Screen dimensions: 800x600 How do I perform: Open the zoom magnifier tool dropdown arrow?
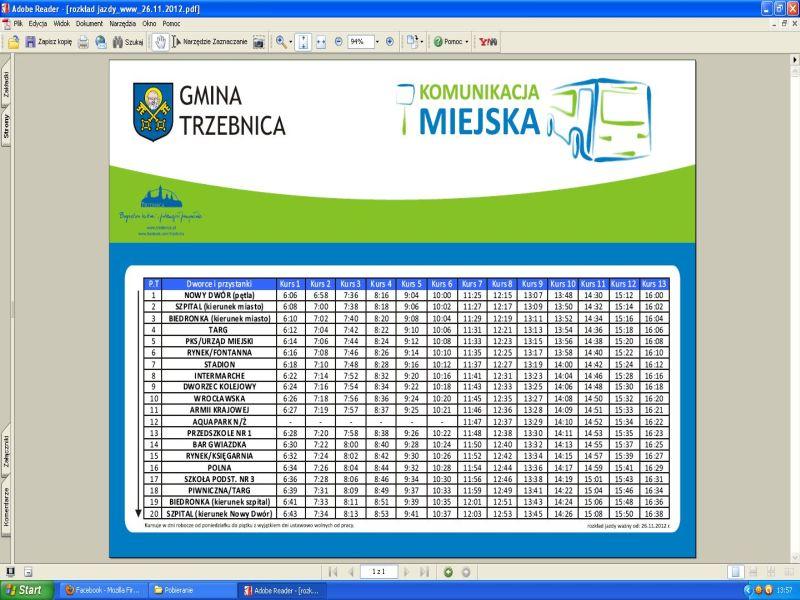click(291, 42)
